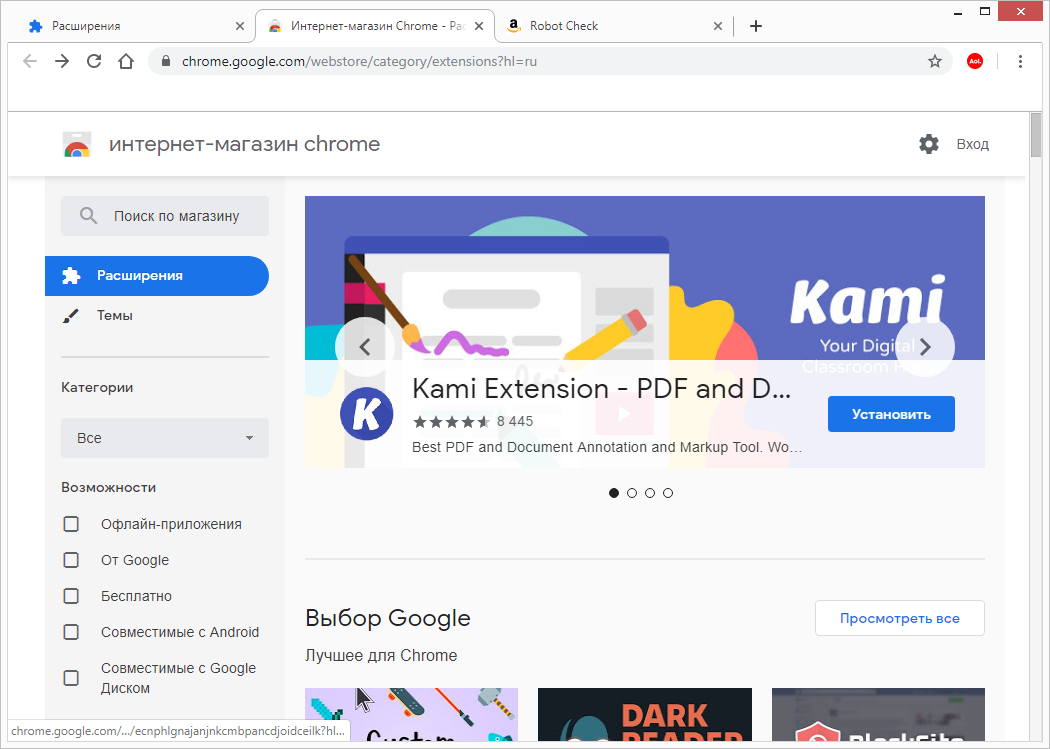Enable the Бесплатно filter checkbox
The image size is (1050, 749).
click(x=71, y=596)
